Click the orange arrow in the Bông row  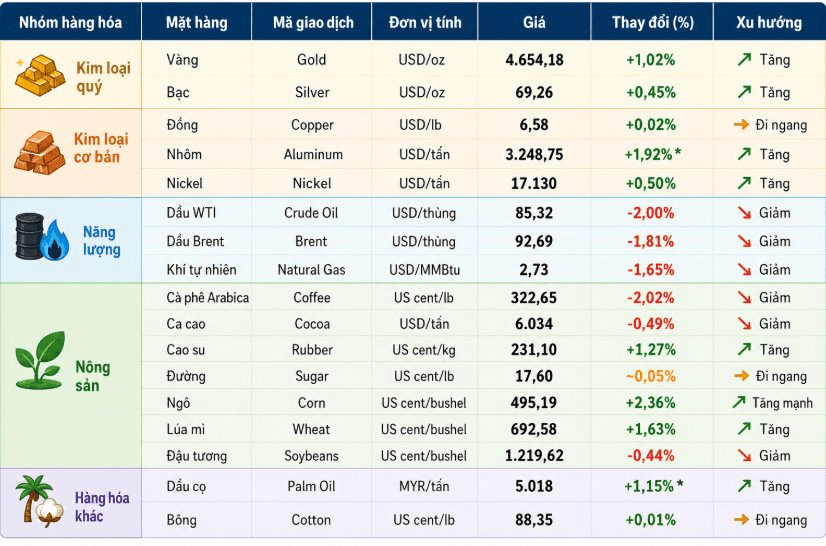(x=741, y=520)
